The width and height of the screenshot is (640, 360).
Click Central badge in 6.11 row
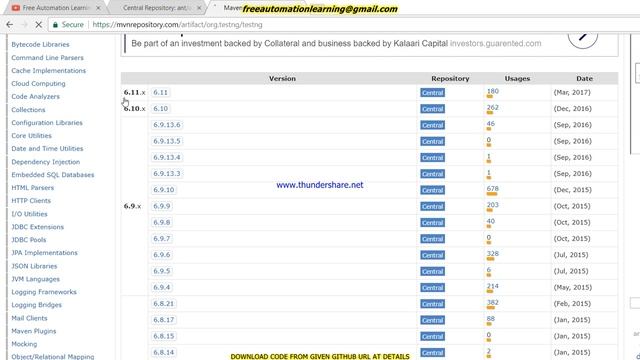(x=433, y=93)
